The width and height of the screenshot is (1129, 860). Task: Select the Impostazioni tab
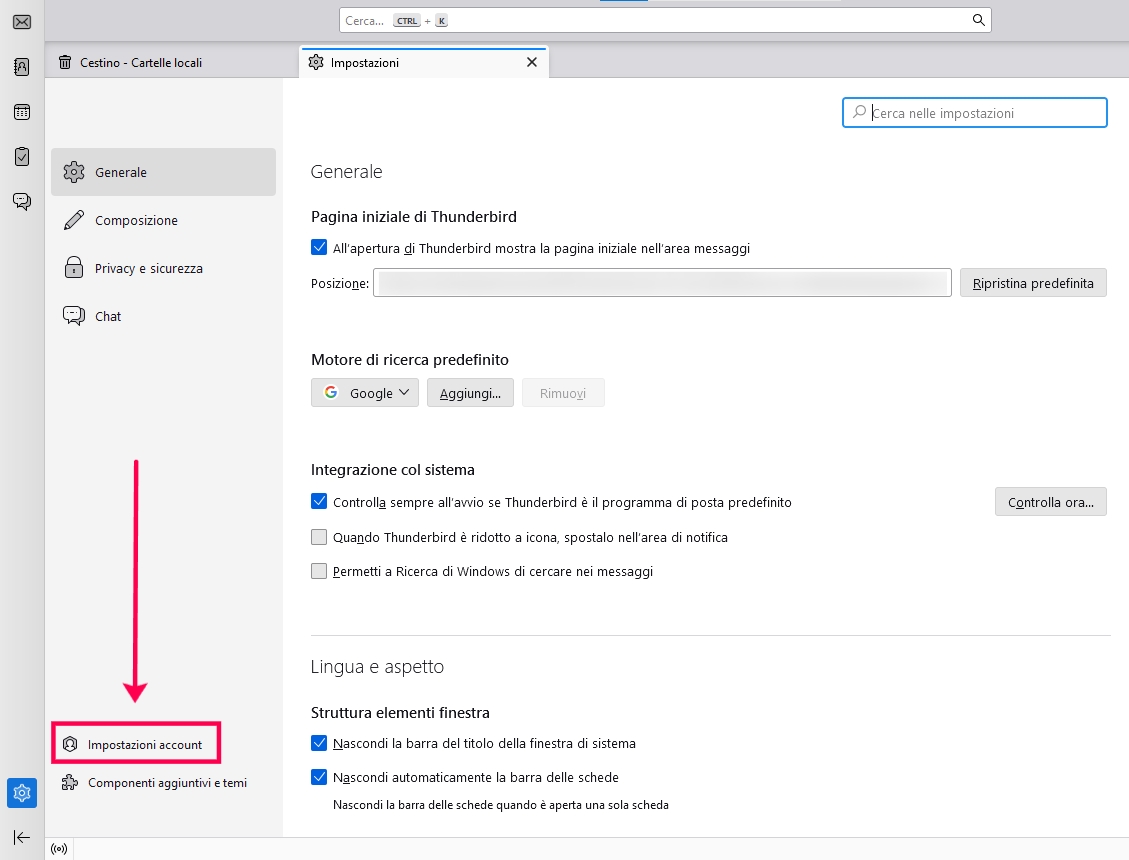[423, 63]
